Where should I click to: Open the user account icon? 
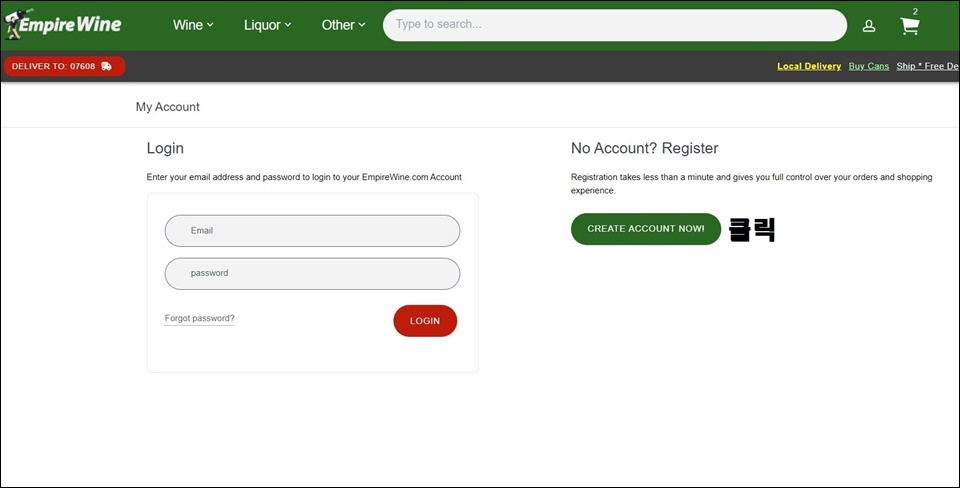click(869, 26)
